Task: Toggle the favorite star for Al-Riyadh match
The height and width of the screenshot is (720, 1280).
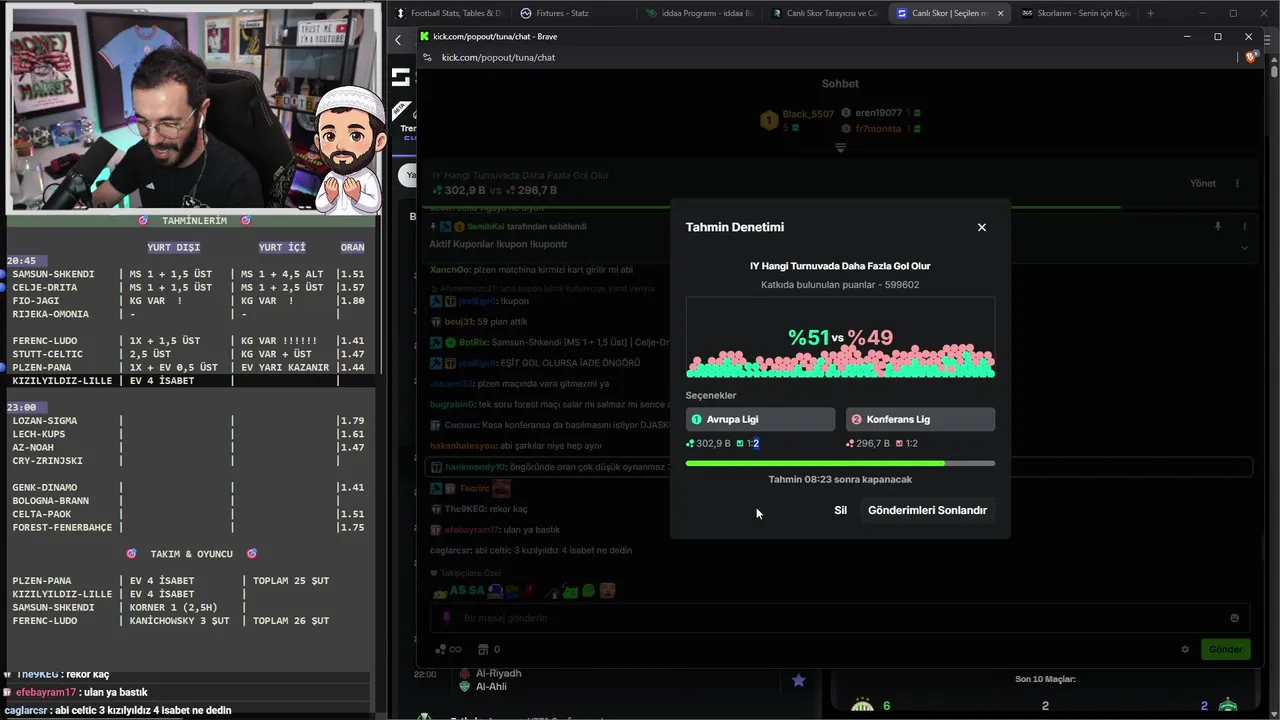Action: point(798,680)
